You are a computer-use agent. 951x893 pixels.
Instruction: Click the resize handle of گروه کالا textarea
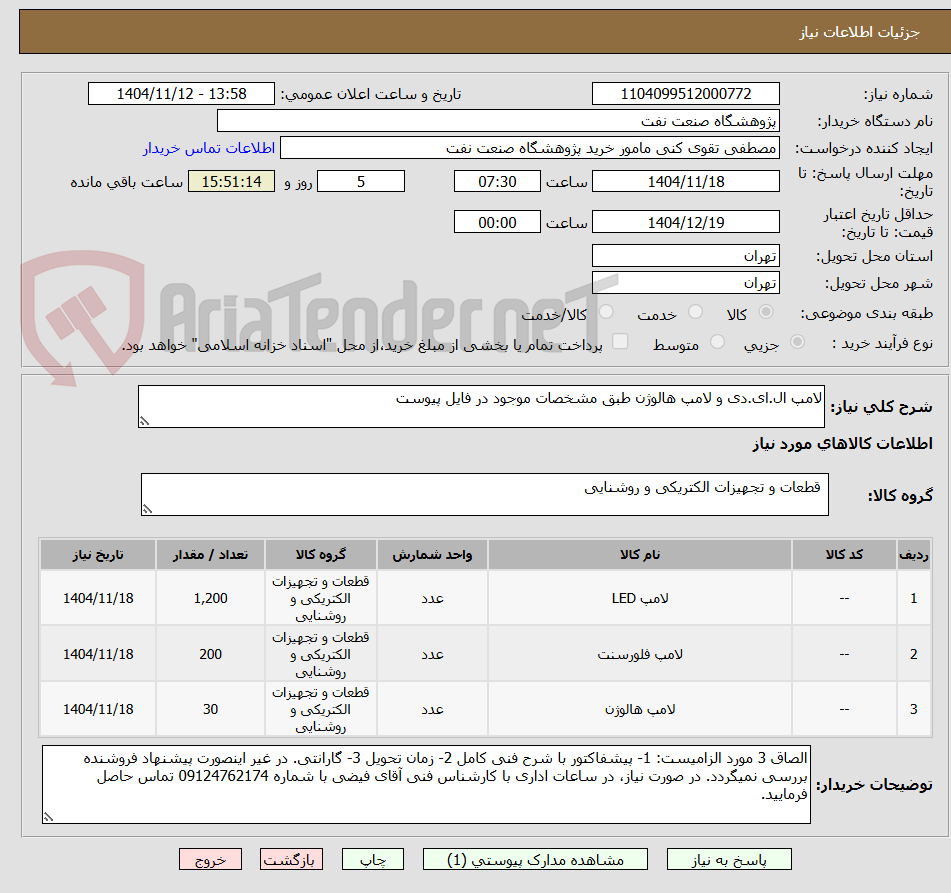(147, 510)
